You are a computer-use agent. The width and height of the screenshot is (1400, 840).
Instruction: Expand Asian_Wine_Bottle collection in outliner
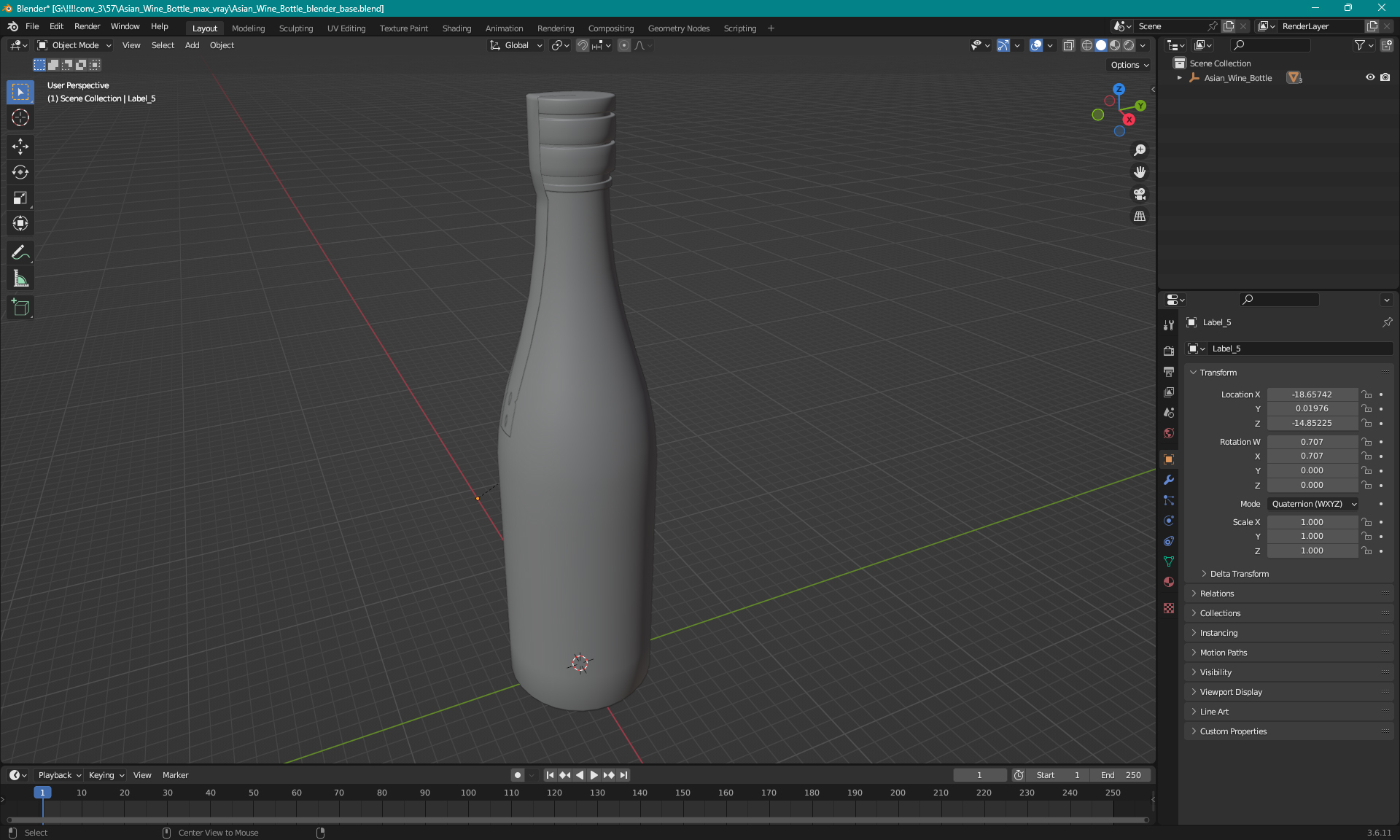(x=1179, y=78)
